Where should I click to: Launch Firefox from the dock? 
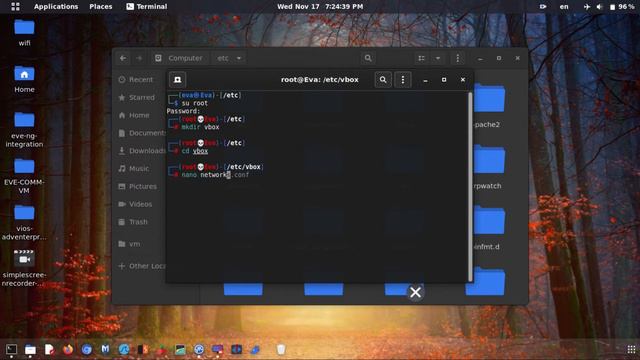coord(68,349)
